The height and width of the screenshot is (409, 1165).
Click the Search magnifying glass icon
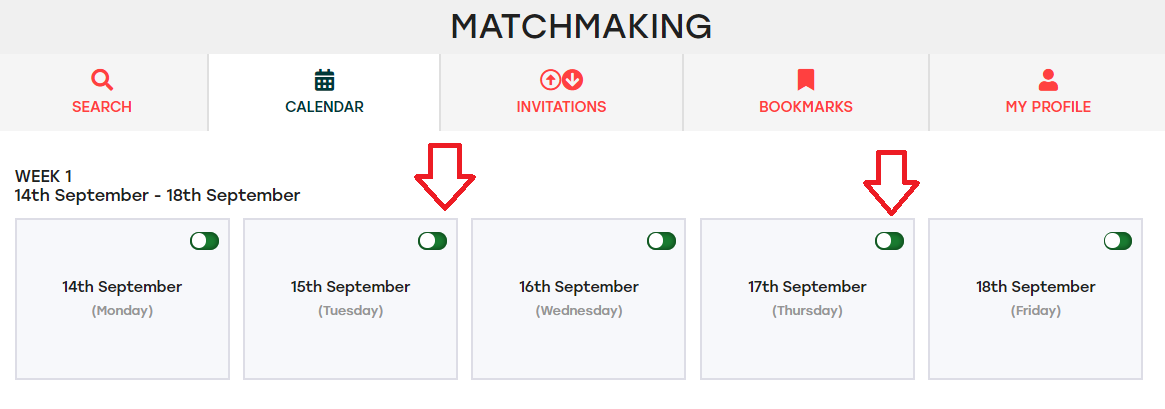click(x=102, y=80)
